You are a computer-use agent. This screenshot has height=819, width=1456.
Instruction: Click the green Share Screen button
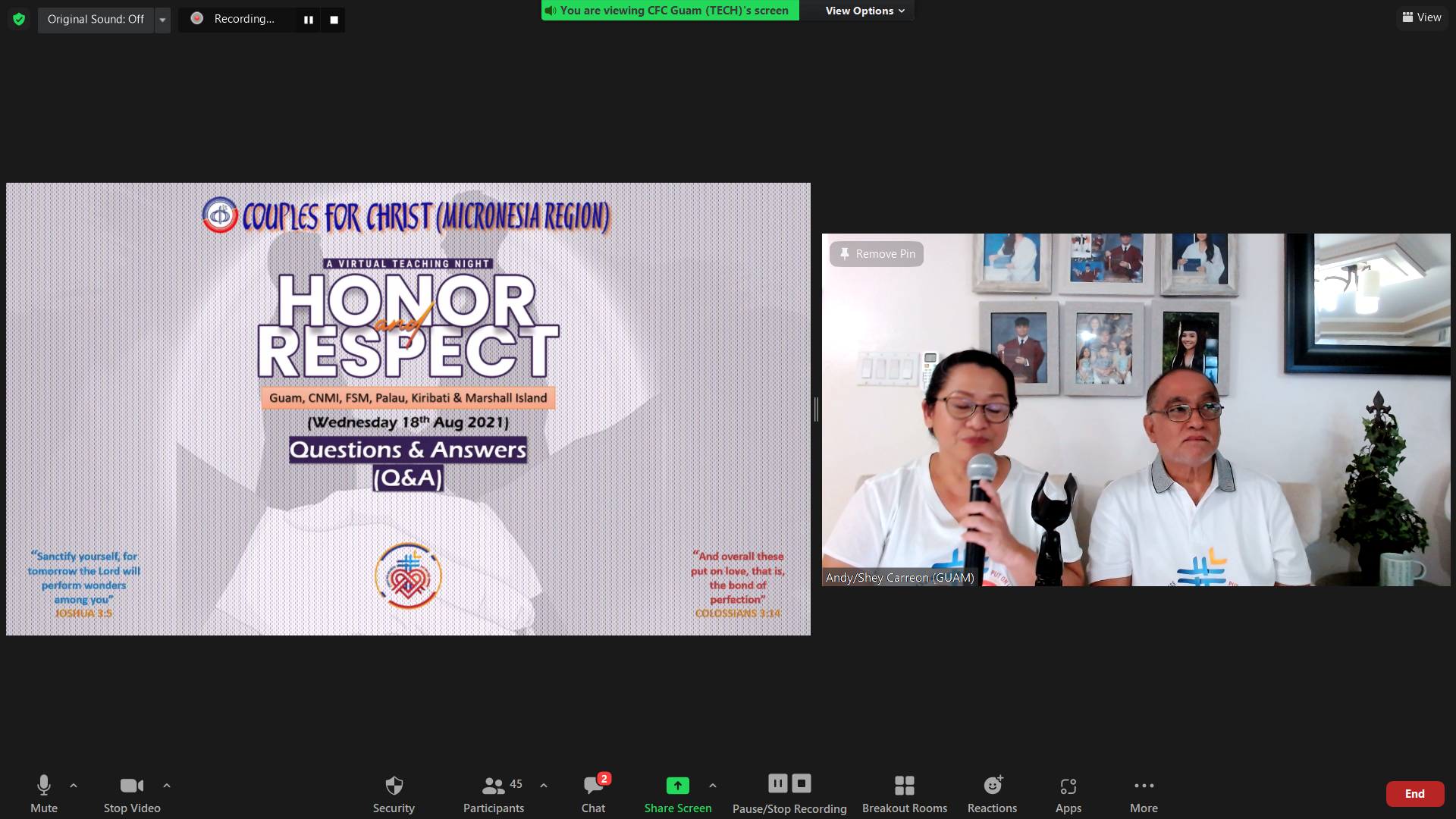pos(678,794)
